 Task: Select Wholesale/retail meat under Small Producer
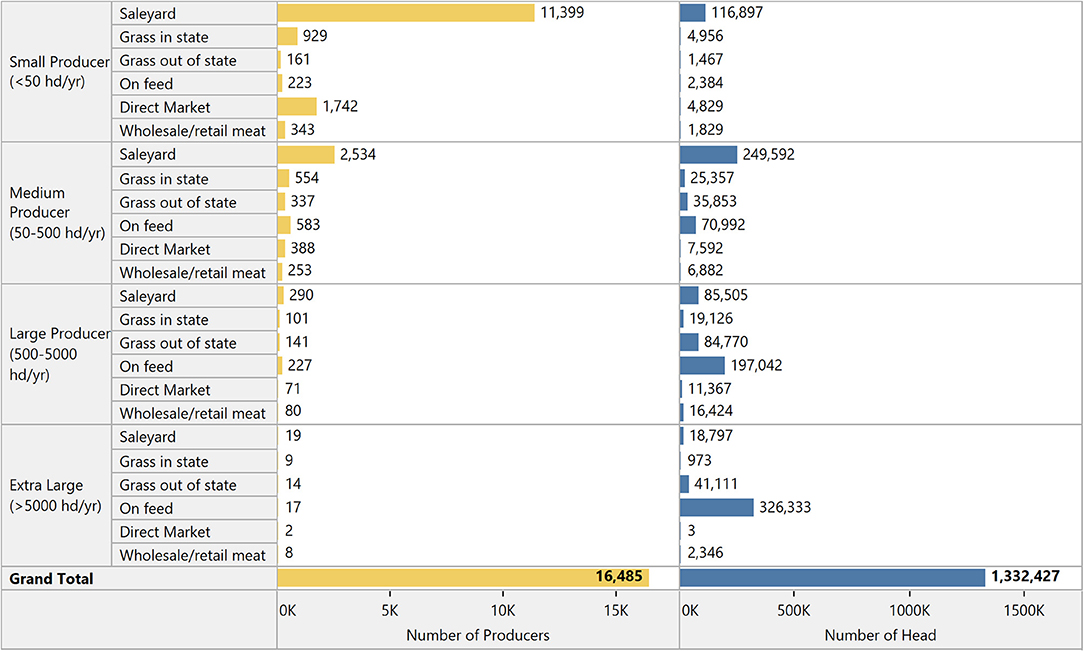(192, 131)
